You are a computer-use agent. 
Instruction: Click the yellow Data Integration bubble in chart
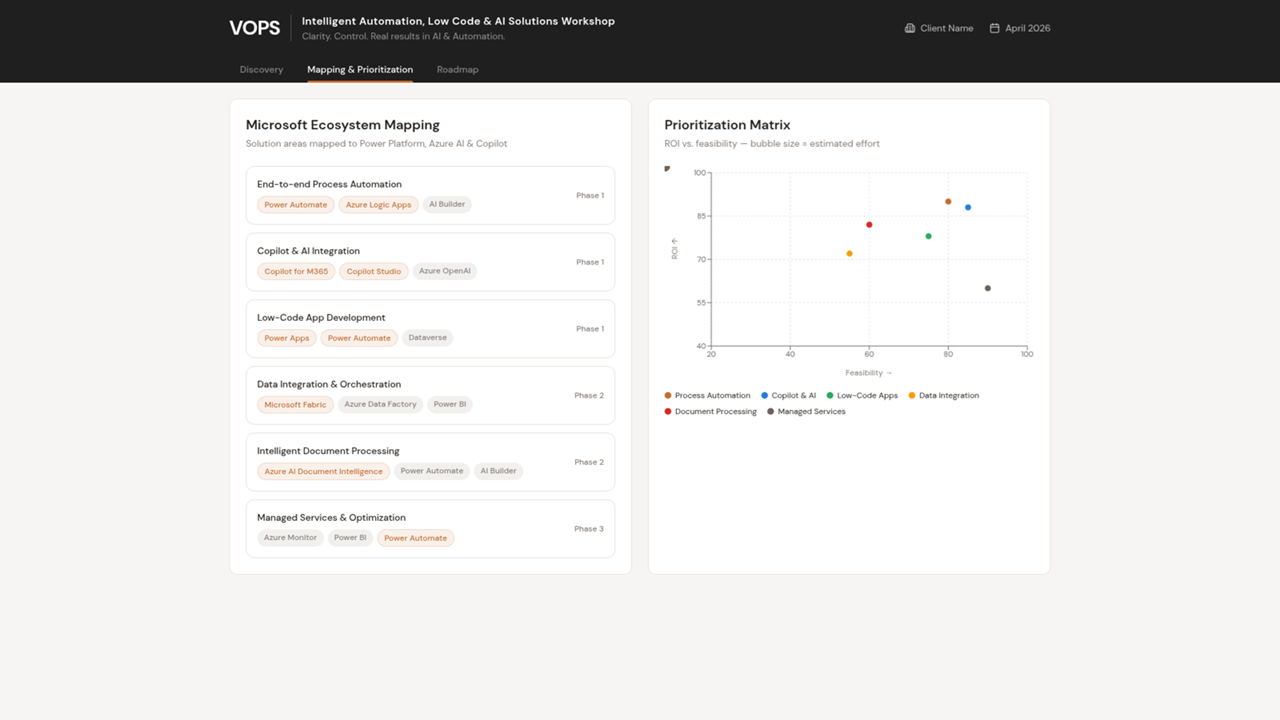[849, 254]
